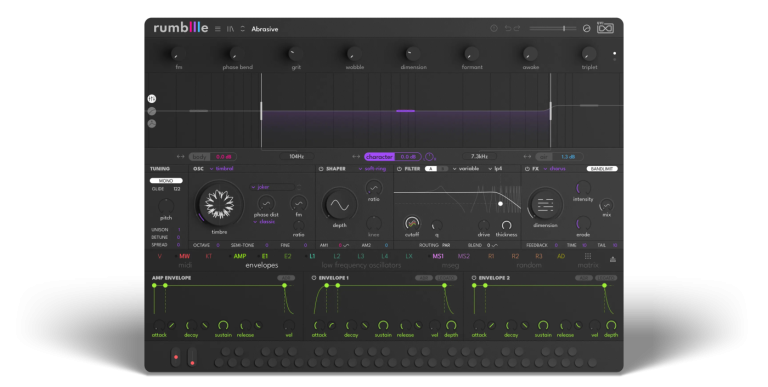This screenshot has height=387, width=768.
Task: Click the 7.3kHz crossover frequency field
Action: point(479,156)
